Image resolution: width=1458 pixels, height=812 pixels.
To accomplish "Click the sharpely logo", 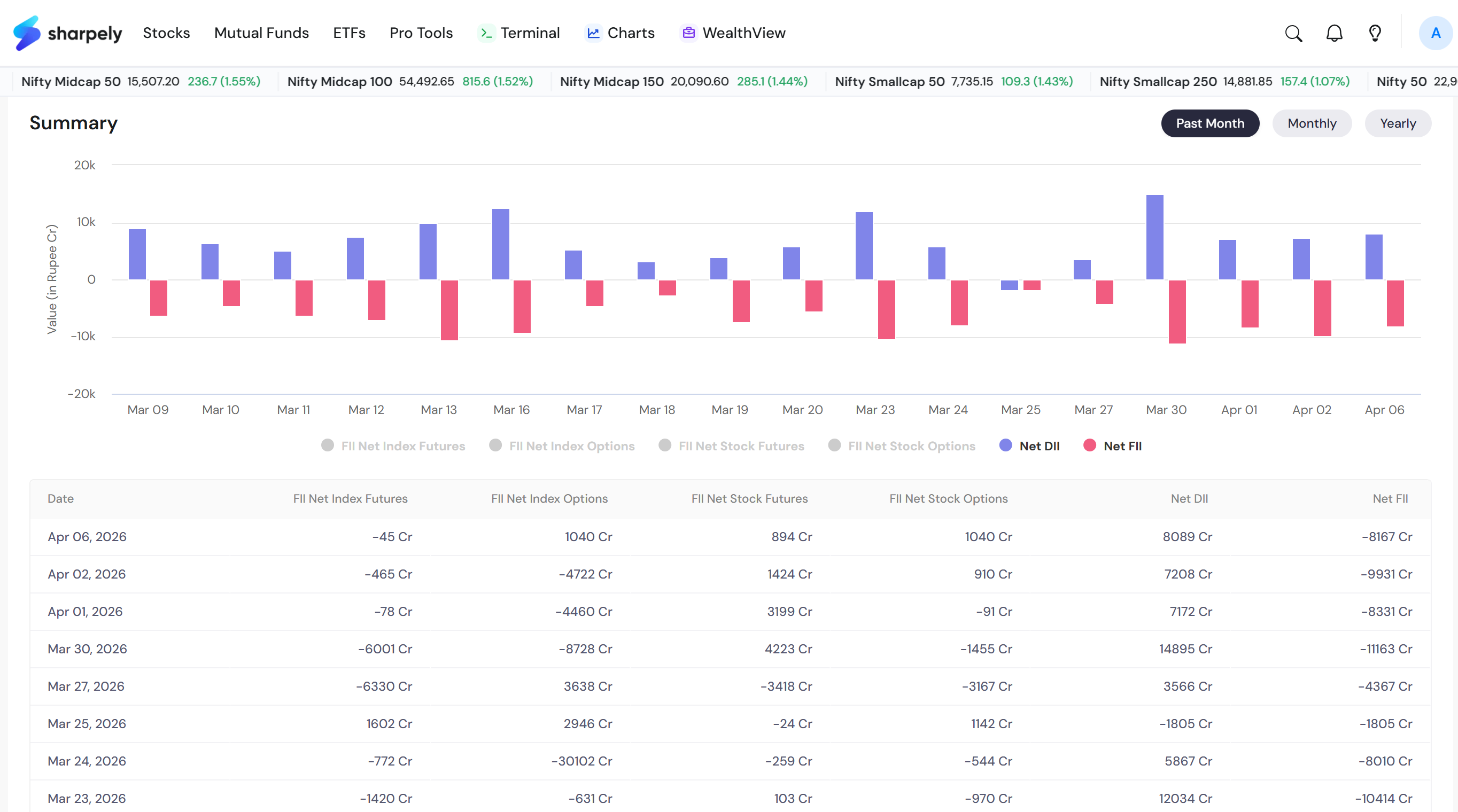I will (x=68, y=33).
